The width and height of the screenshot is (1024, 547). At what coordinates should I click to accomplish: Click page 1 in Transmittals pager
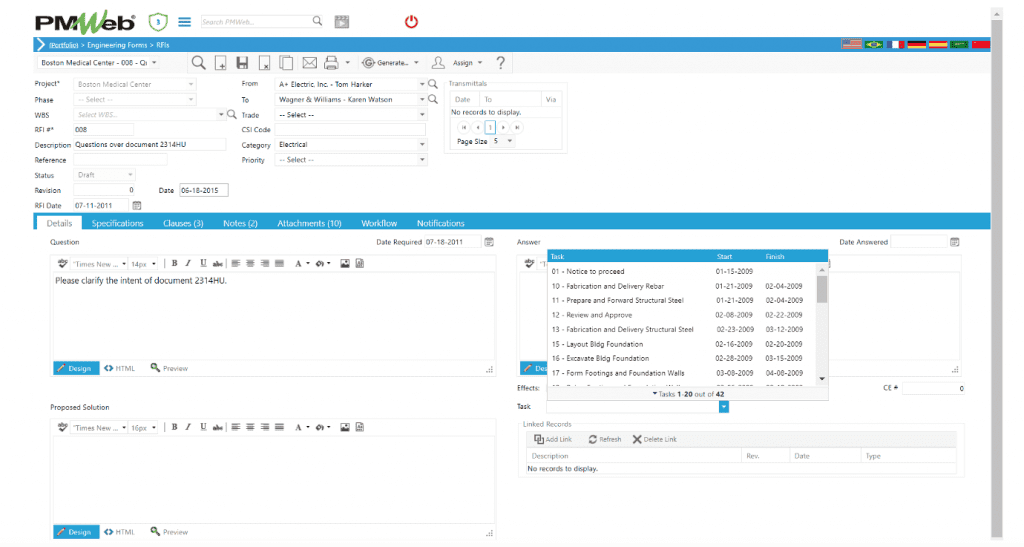pyautogui.click(x=490, y=127)
